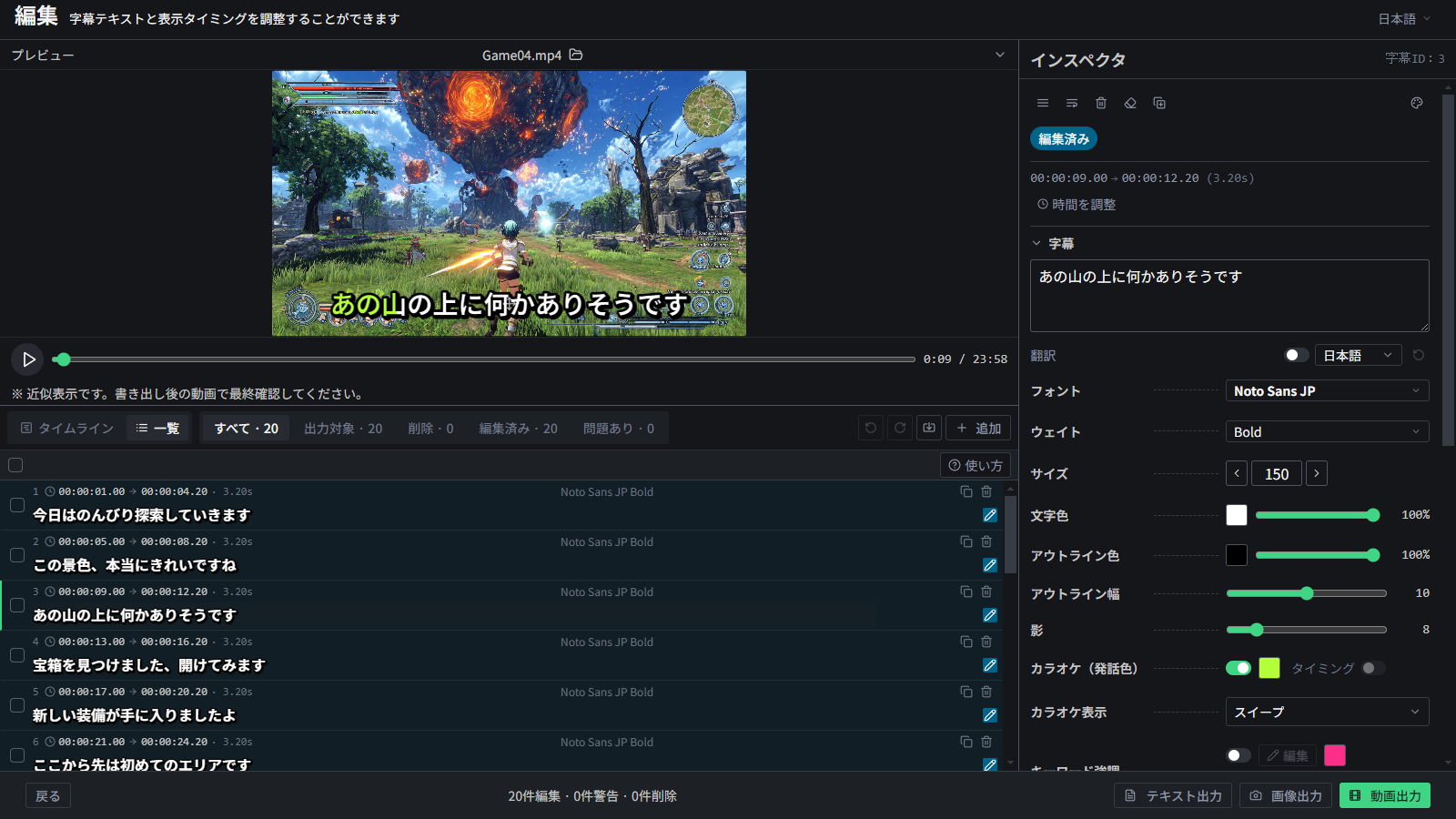Toggle the 翻訳 translation switch
The image size is (1456, 819).
point(1297,355)
